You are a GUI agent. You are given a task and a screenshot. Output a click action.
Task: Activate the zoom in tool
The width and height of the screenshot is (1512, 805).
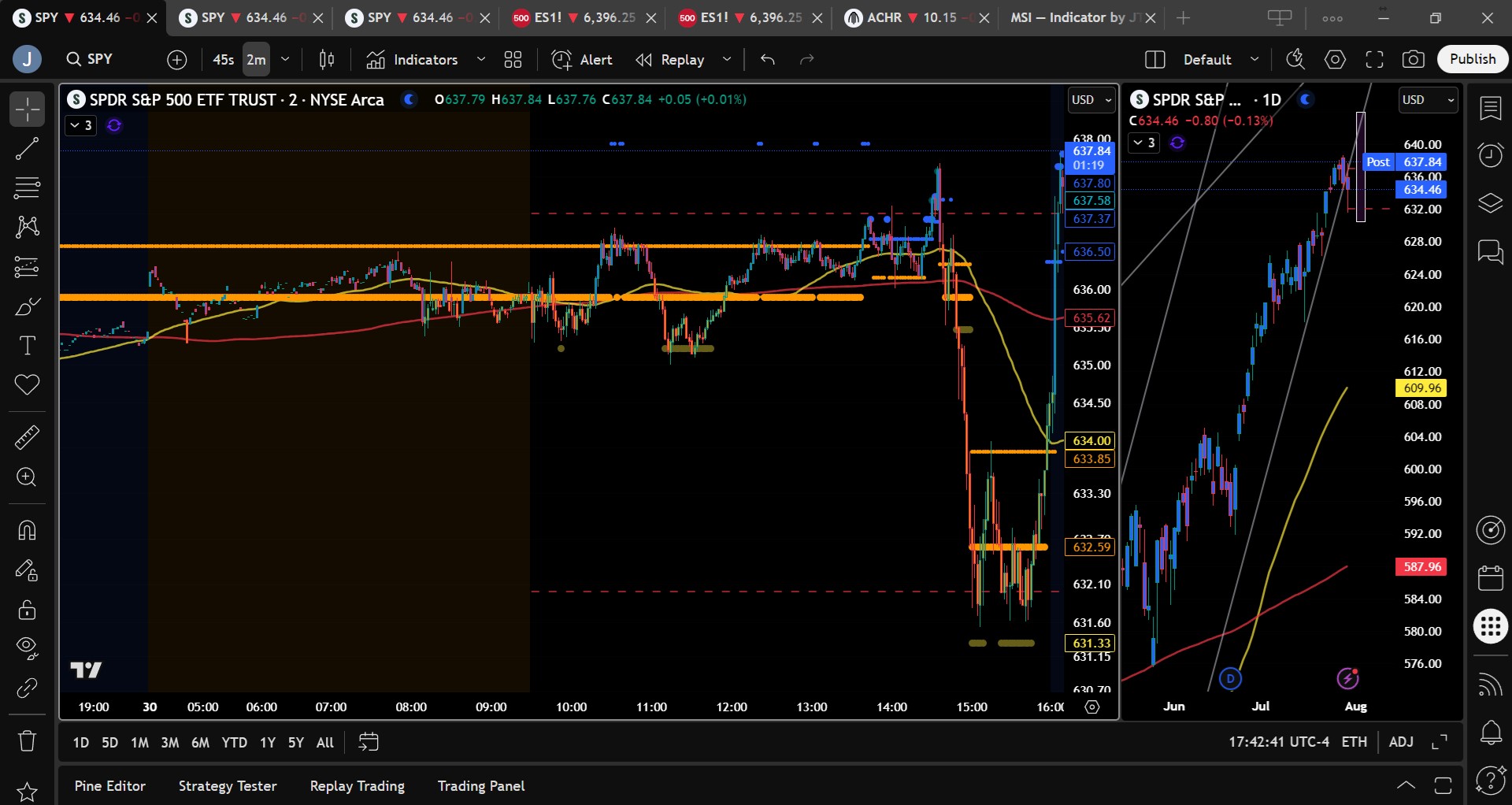27,477
